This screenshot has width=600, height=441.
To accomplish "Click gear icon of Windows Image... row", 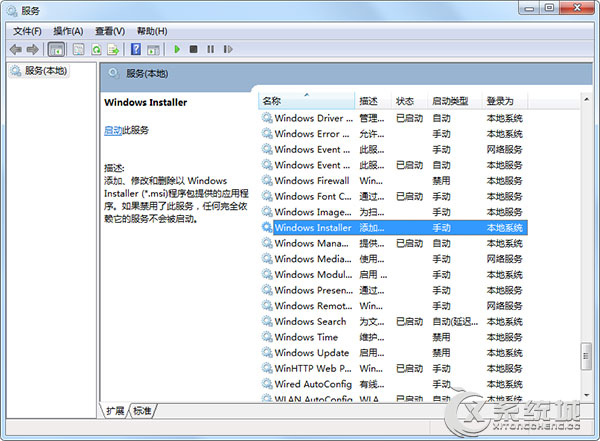I will 267,212.
